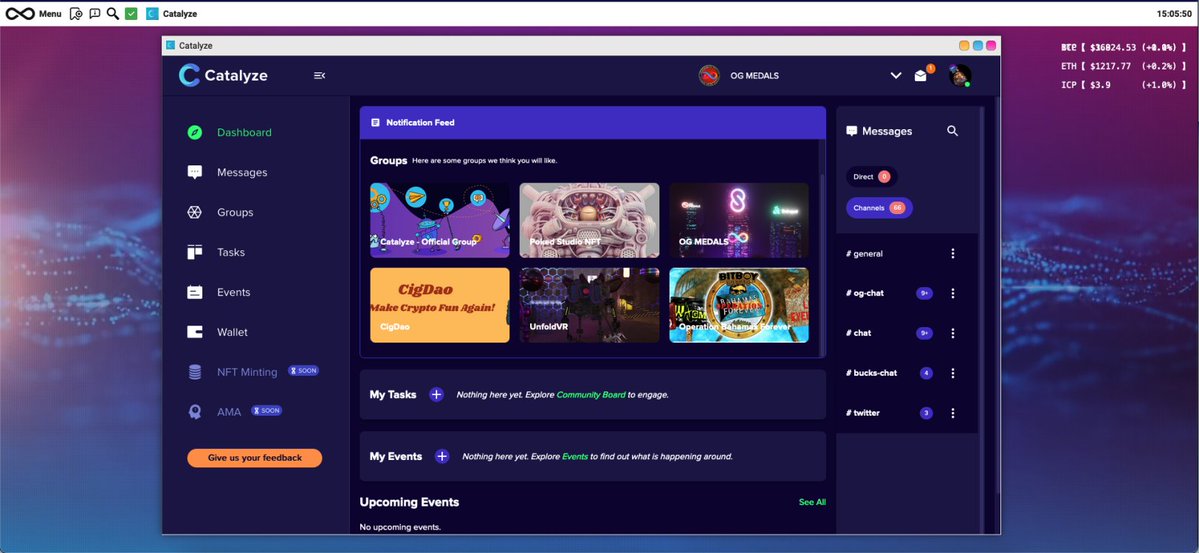The height and width of the screenshot is (553, 1199).
Task: Click the green checkmark taskbar icon
Action: 132,14
